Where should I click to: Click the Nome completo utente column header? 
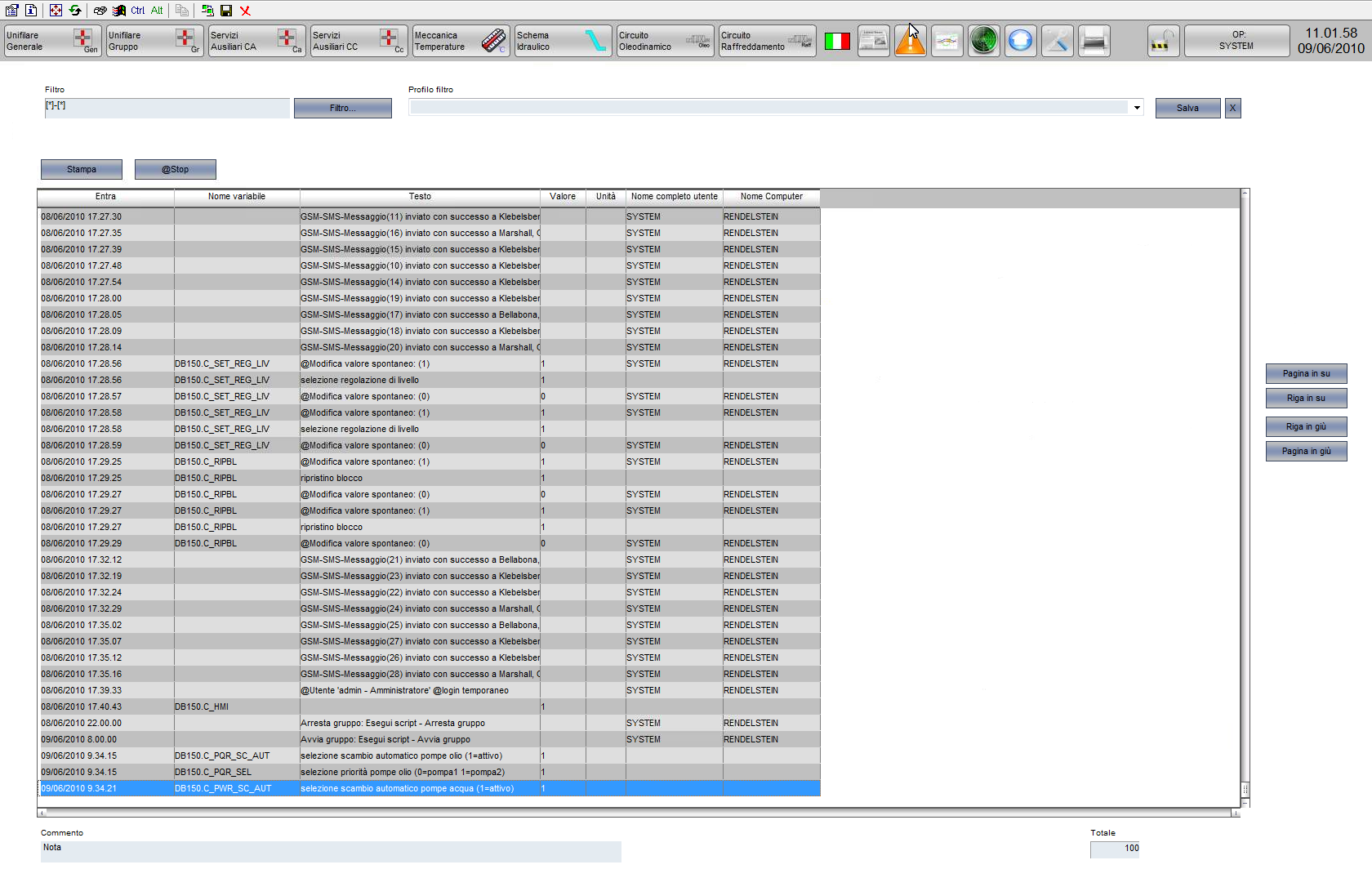[x=675, y=197]
